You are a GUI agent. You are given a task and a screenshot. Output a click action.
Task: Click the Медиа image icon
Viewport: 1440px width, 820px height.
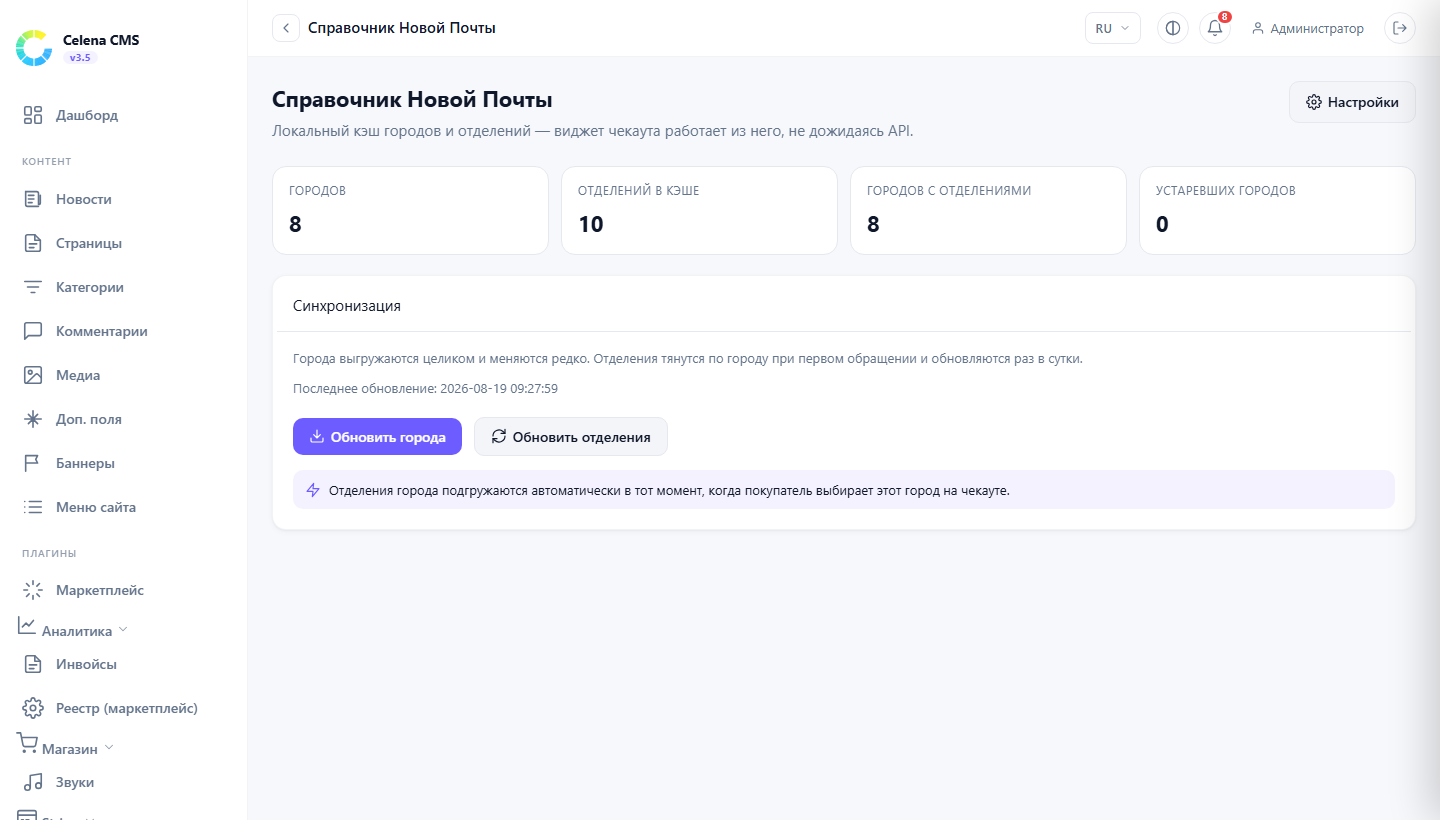[x=33, y=375]
